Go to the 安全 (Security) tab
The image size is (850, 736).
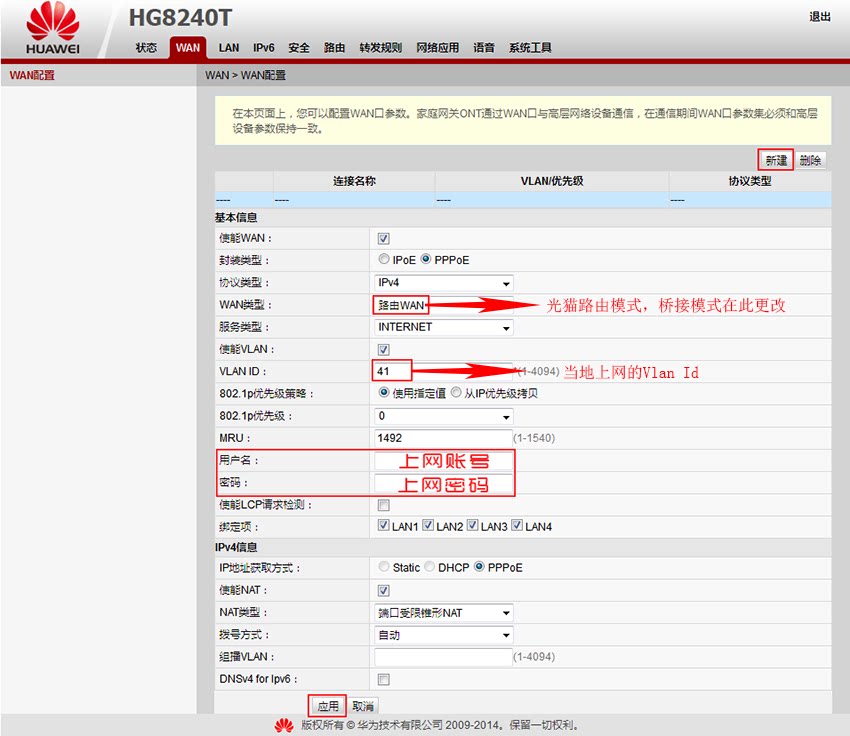pos(299,48)
